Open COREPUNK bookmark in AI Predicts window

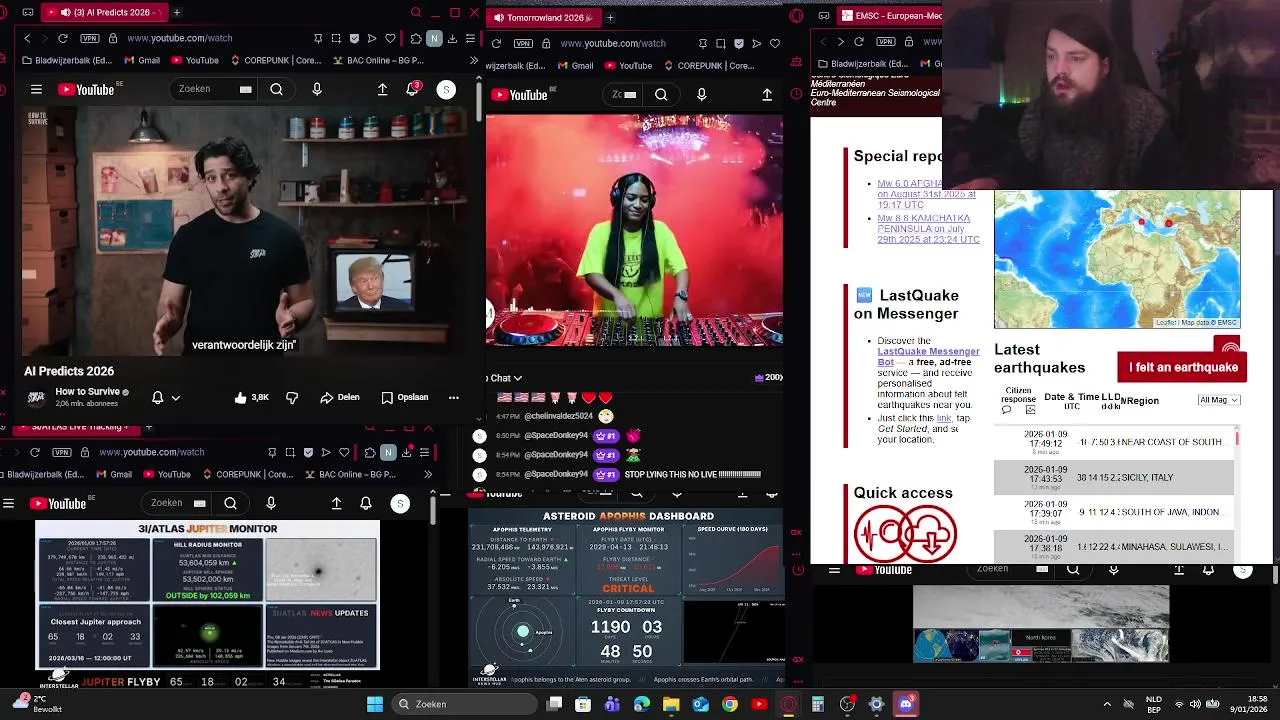[x=276, y=60]
